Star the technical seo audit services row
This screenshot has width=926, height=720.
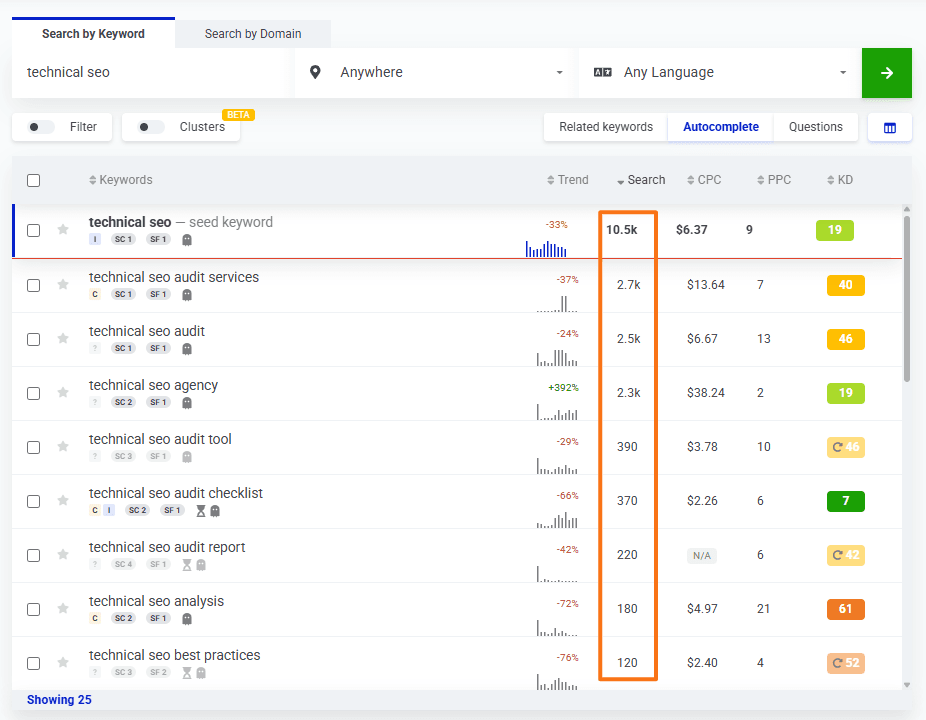pos(63,284)
